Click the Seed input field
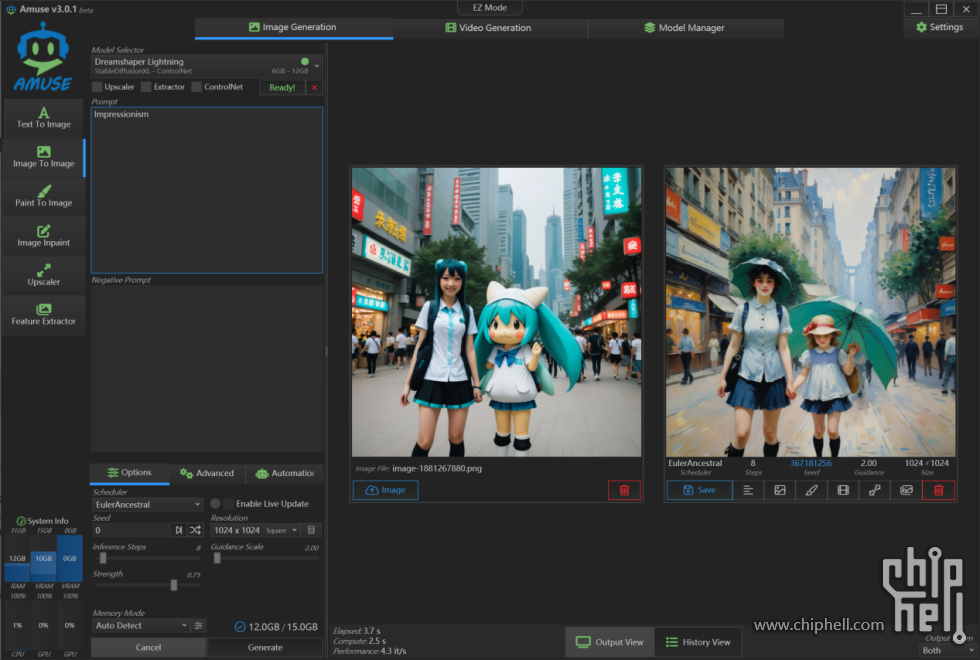The image size is (980, 660). (131, 530)
